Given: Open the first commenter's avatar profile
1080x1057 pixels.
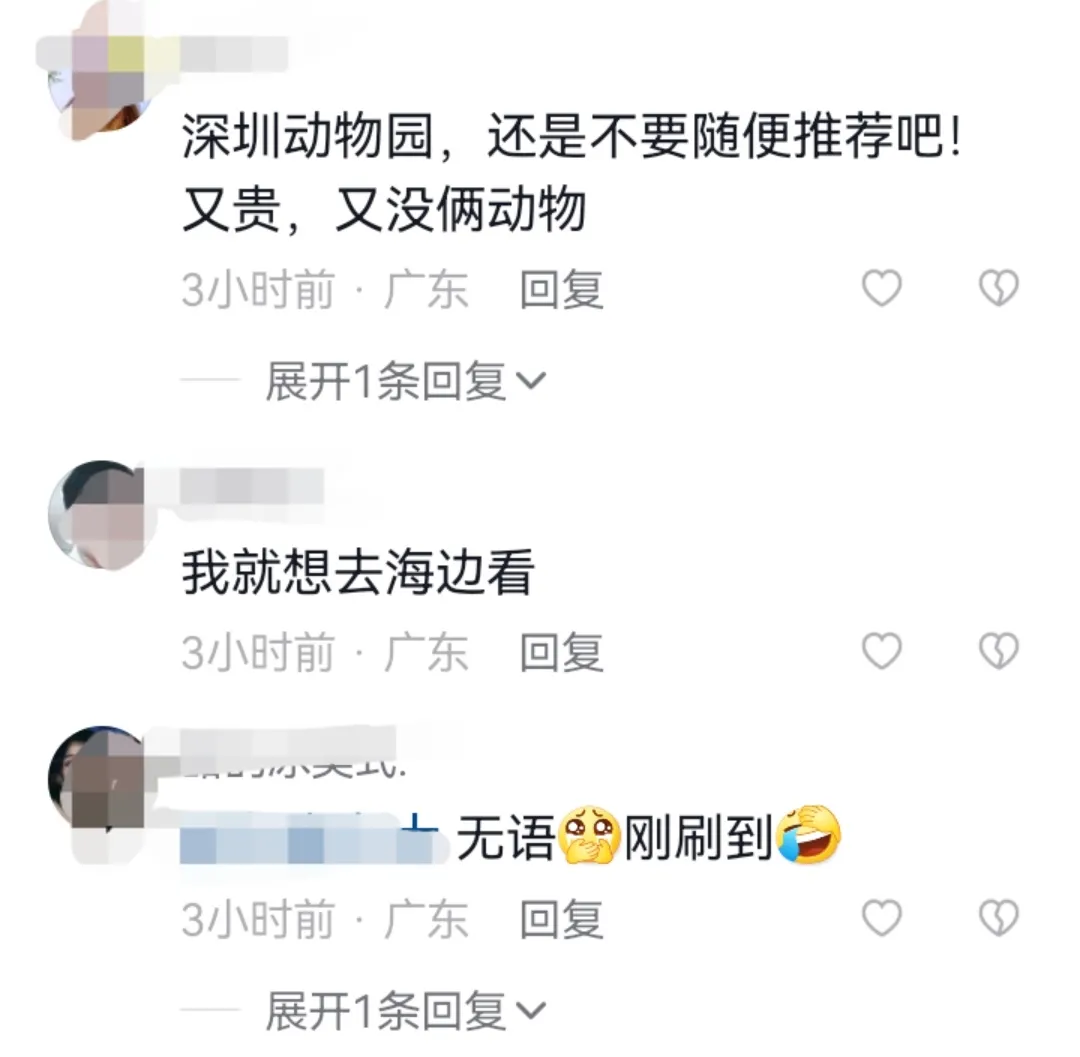Looking at the screenshot, I should click(102, 76).
